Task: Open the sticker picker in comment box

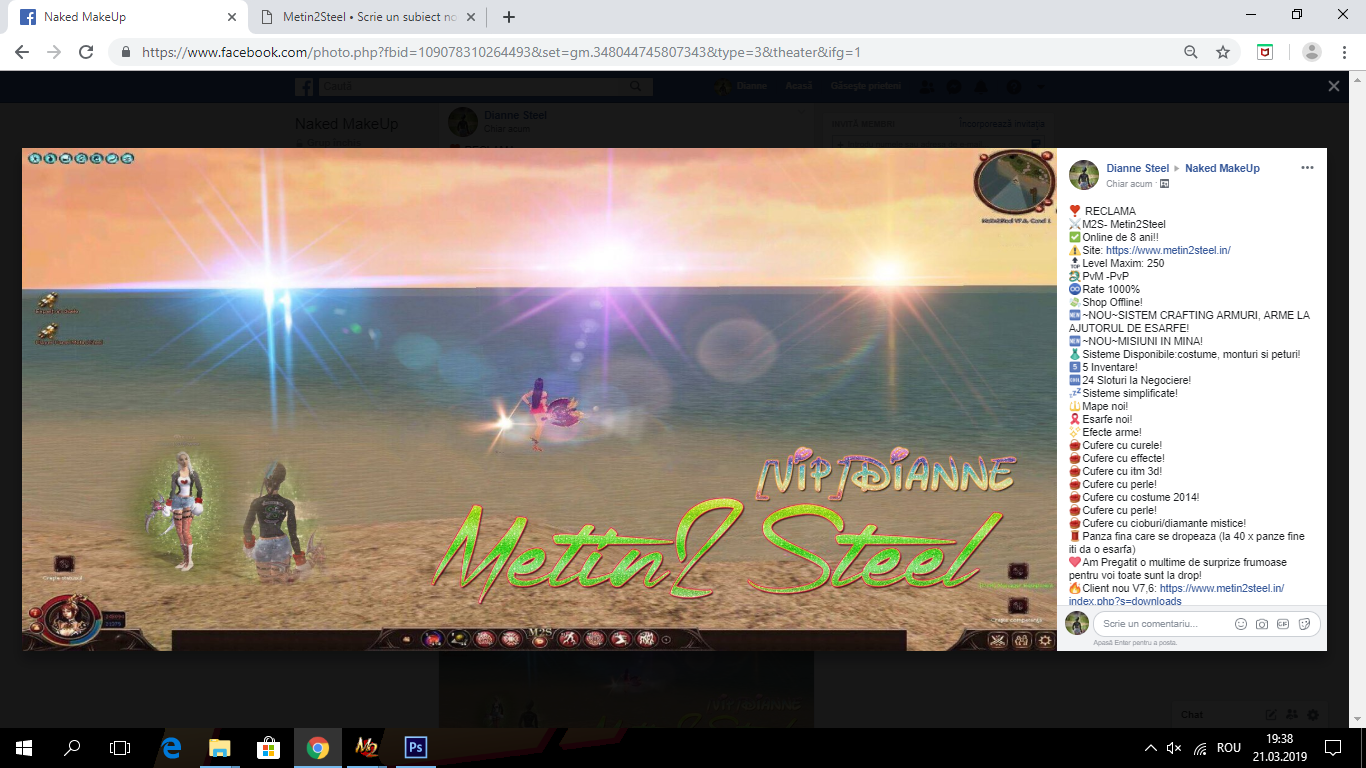Action: click(x=1304, y=624)
